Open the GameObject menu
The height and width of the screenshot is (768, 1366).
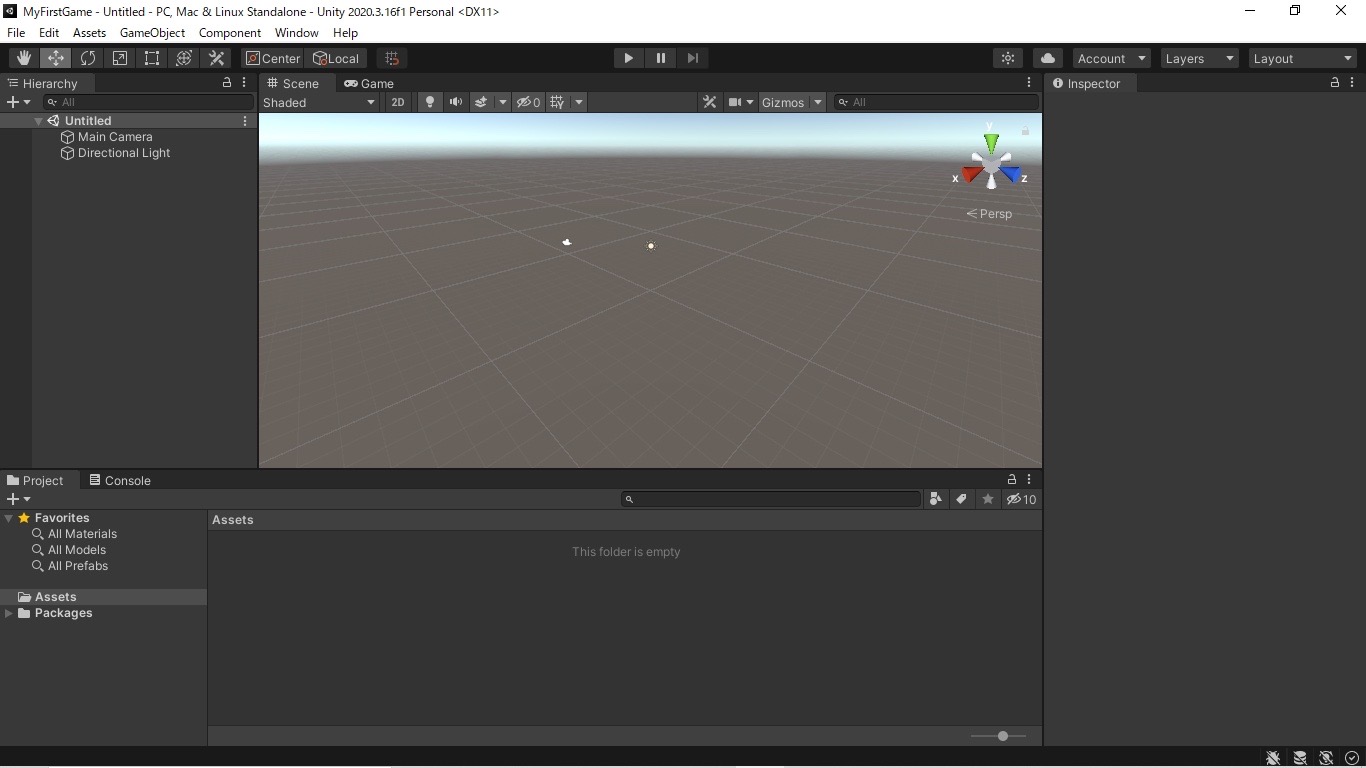point(152,32)
